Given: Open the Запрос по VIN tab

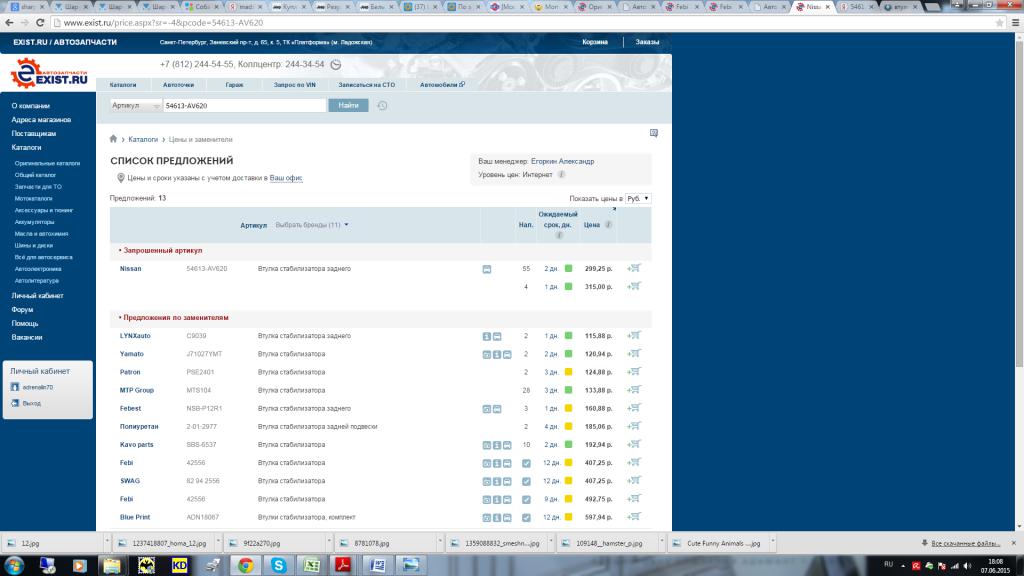Looking at the screenshot, I should pos(295,85).
